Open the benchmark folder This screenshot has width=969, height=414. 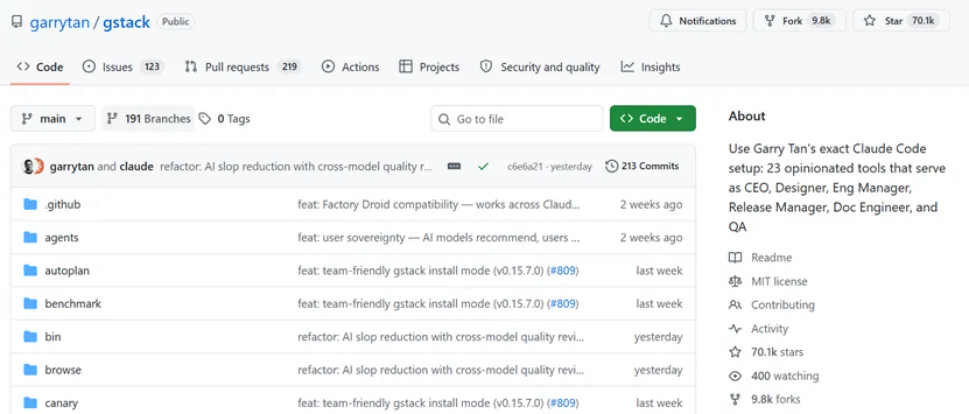[73, 303]
